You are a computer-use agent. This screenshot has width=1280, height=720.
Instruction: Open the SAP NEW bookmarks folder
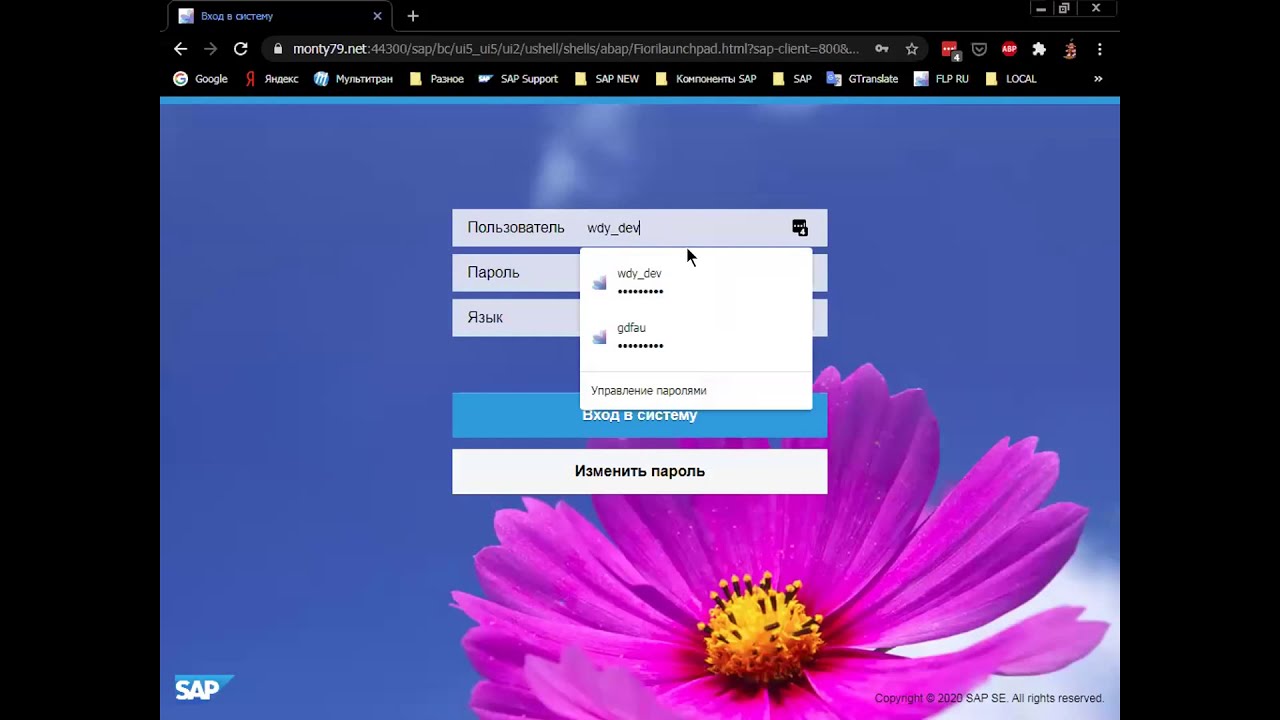(x=606, y=79)
